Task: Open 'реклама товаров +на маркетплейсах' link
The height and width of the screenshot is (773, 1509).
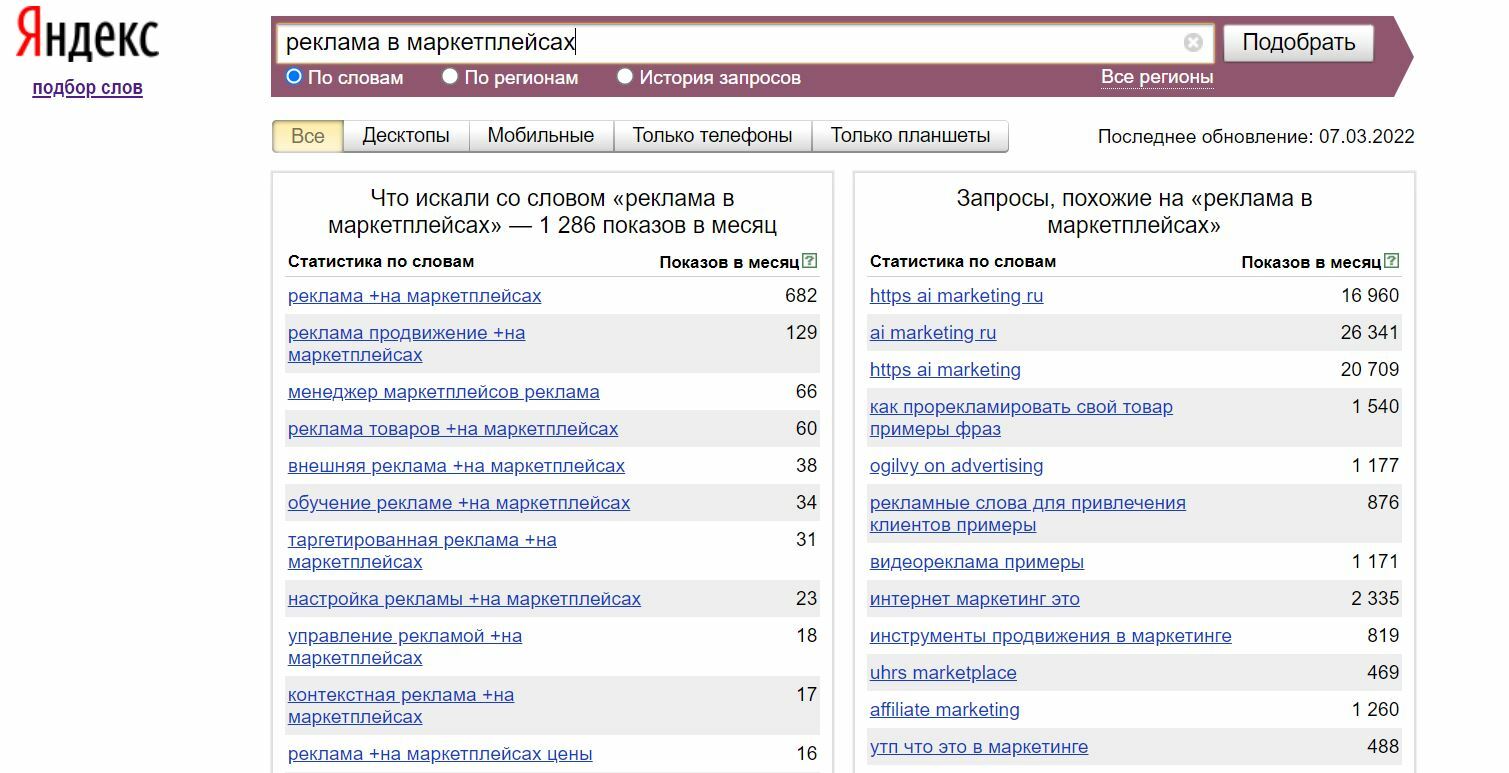Action: [x=453, y=429]
